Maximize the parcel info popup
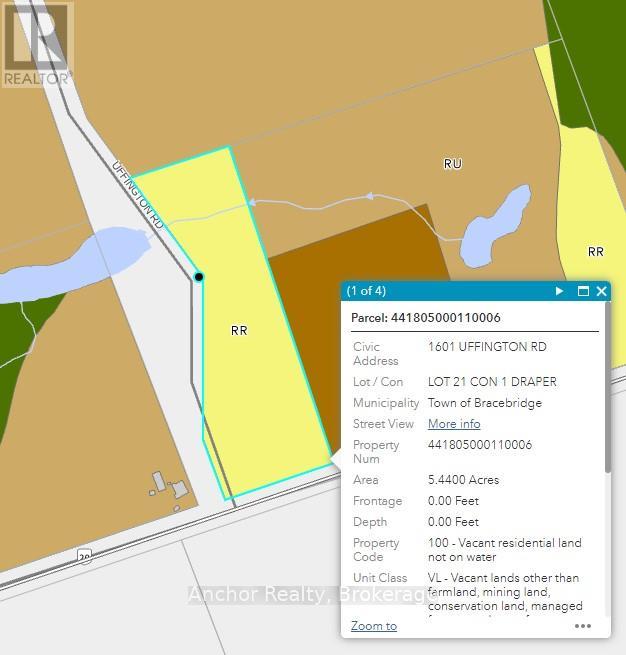Image resolution: width=626 pixels, height=655 pixels. click(583, 291)
